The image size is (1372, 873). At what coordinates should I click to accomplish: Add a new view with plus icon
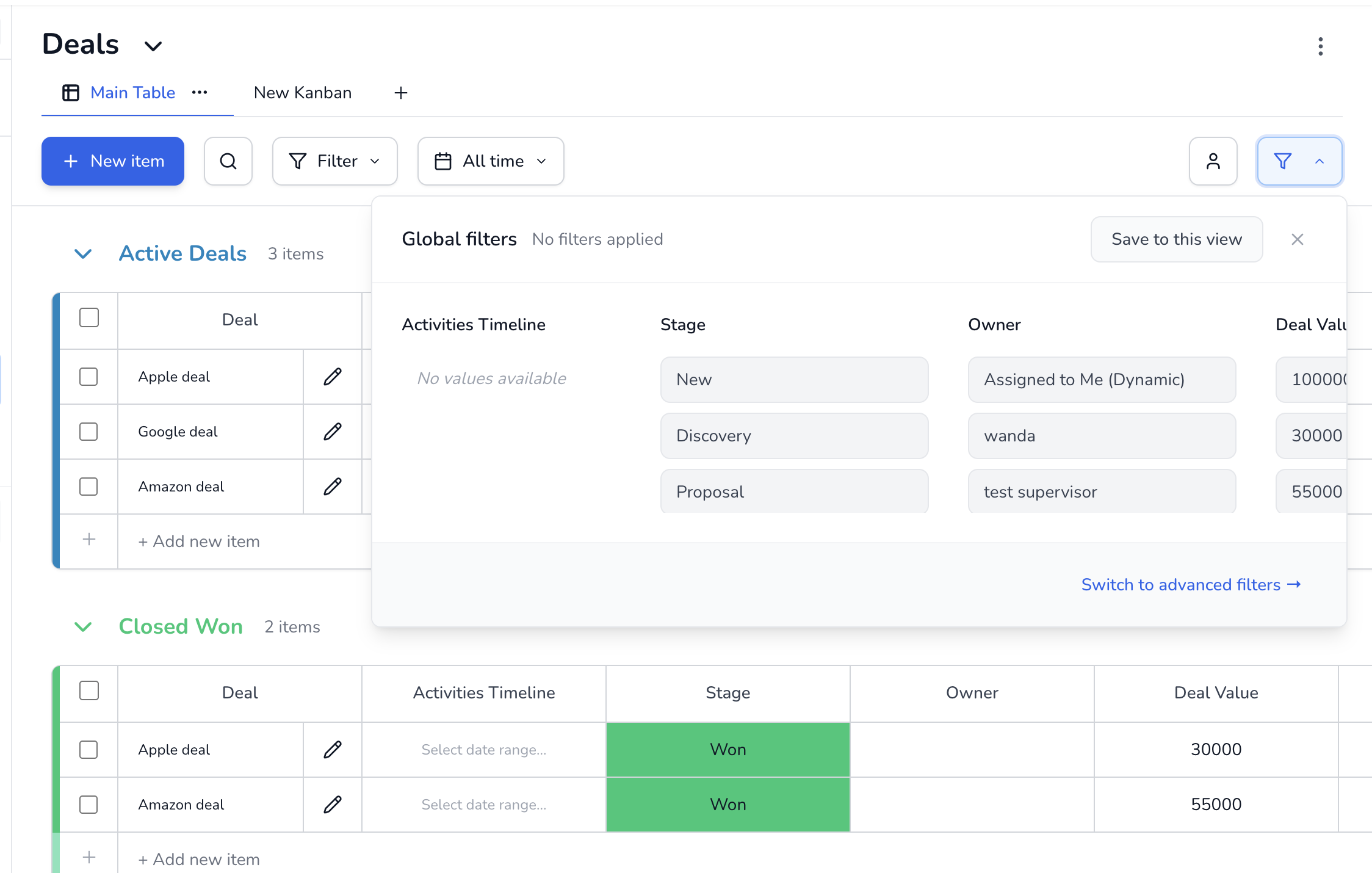click(x=400, y=93)
